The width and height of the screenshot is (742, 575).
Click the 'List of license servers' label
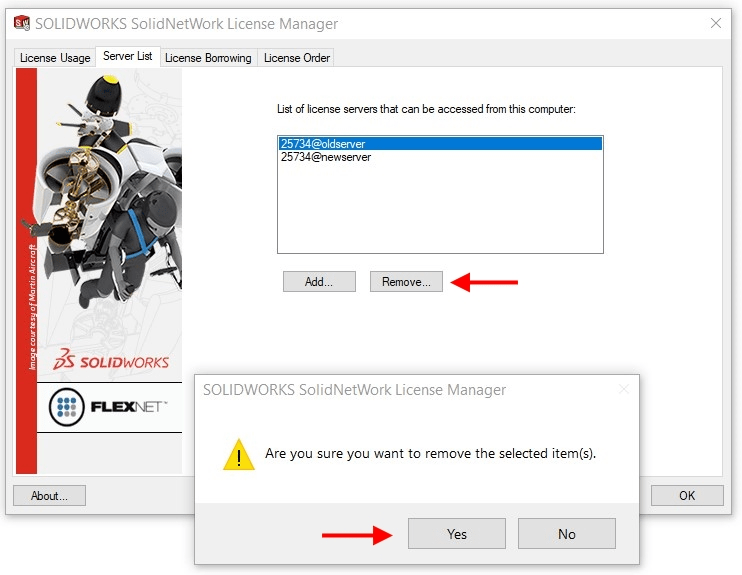(x=426, y=109)
